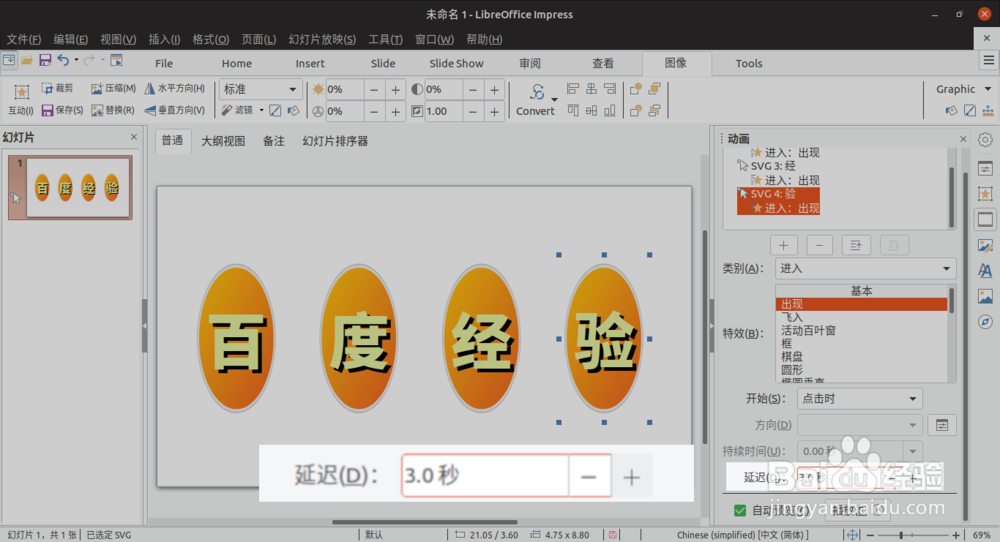The image size is (1000, 542).
Task: Open the 滤镜 filter tool
Action: pyautogui.click(x=237, y=110)
